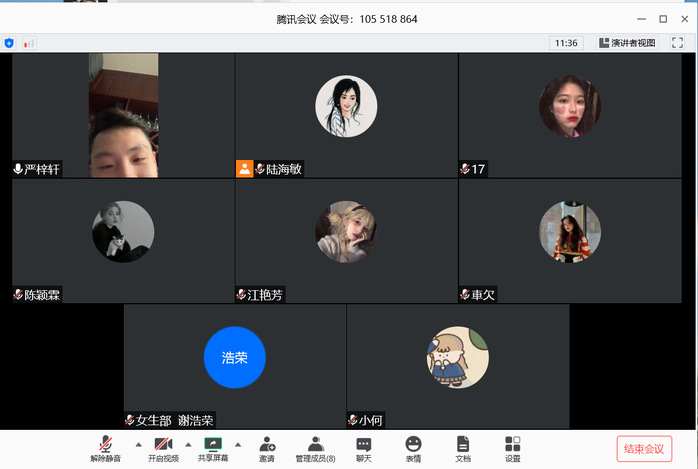This screenshot has width=698, height=469.
Task: Click the blue 浩荣 avatar circle
Action: pos(234,357)
